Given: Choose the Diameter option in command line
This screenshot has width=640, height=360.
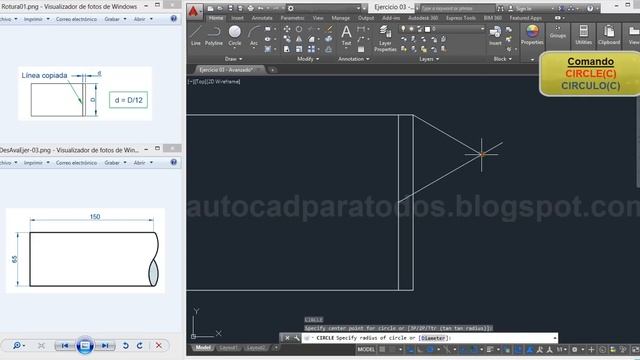Looking at the screenshot, I should (433, 338).
